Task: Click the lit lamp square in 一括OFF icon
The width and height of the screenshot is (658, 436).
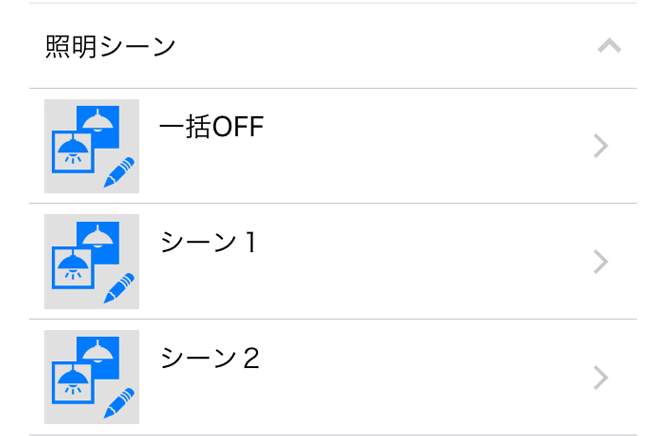Action: [71, 155]
